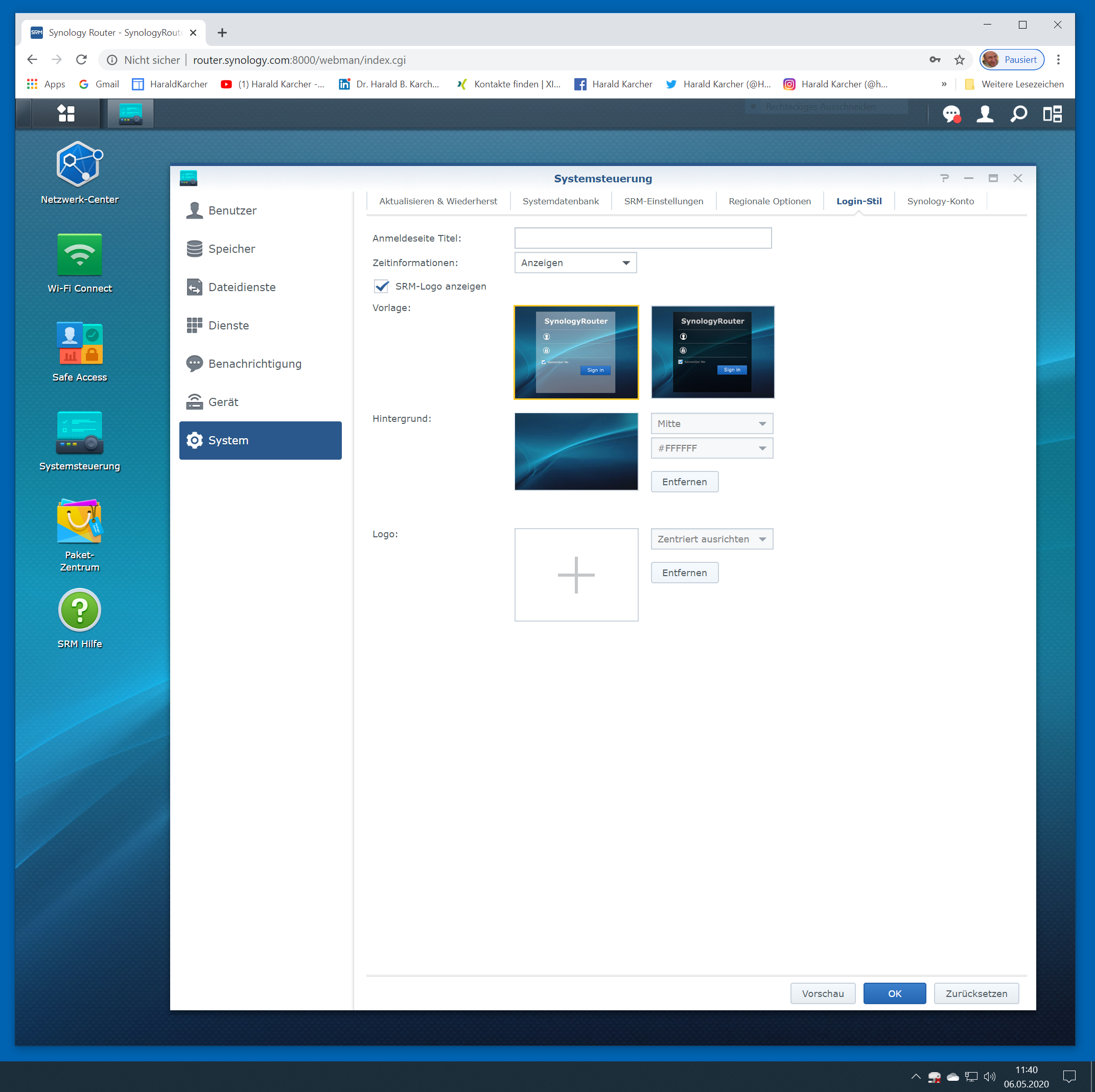Click the search magnifier in the SRM taskbar

tap(1018, 114)
